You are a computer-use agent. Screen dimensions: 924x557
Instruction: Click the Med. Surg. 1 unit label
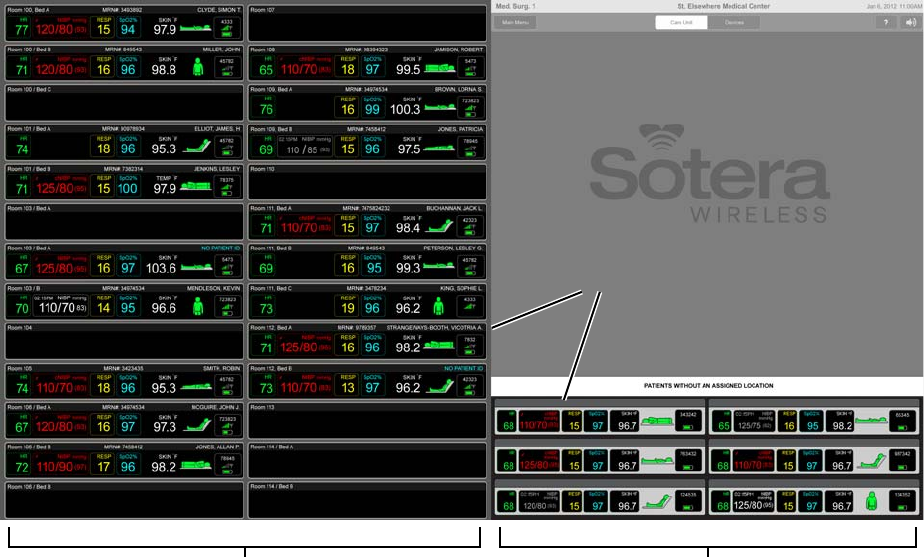tap(516, 6)
